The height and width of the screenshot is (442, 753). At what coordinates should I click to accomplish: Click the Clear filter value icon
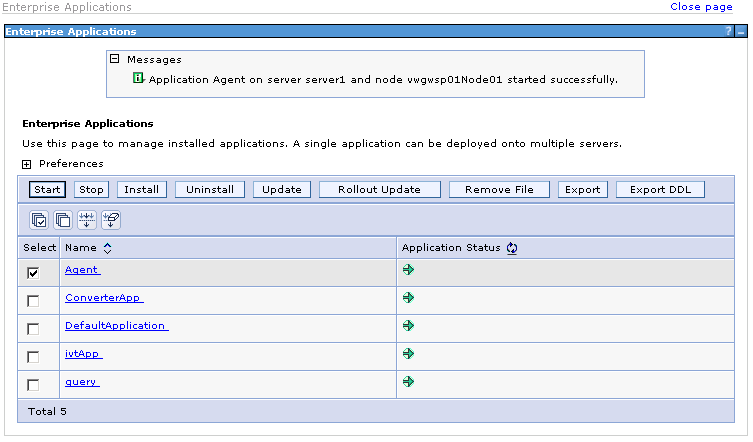coord(111,219)
